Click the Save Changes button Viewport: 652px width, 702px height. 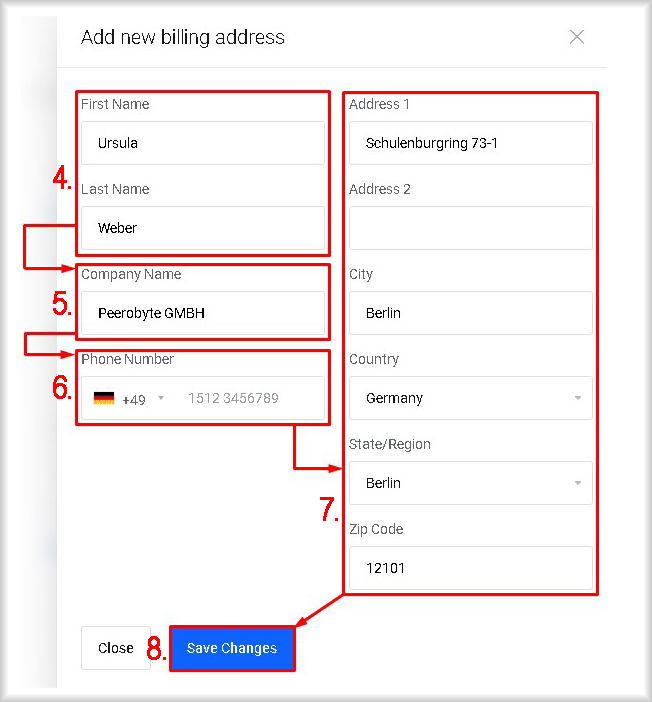(x=232, y=648)
